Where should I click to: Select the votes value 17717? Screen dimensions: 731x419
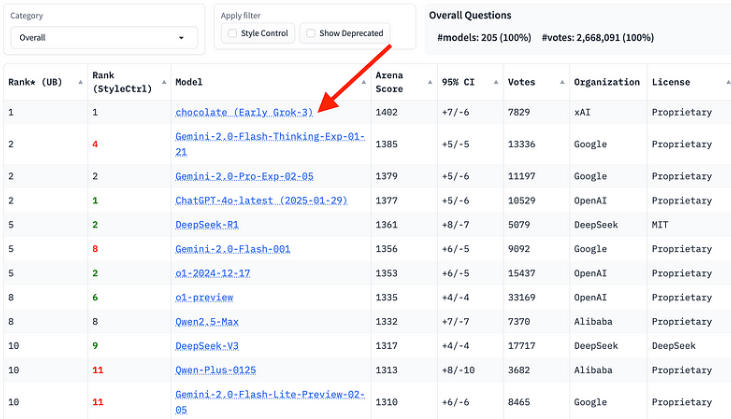point(522,346)
